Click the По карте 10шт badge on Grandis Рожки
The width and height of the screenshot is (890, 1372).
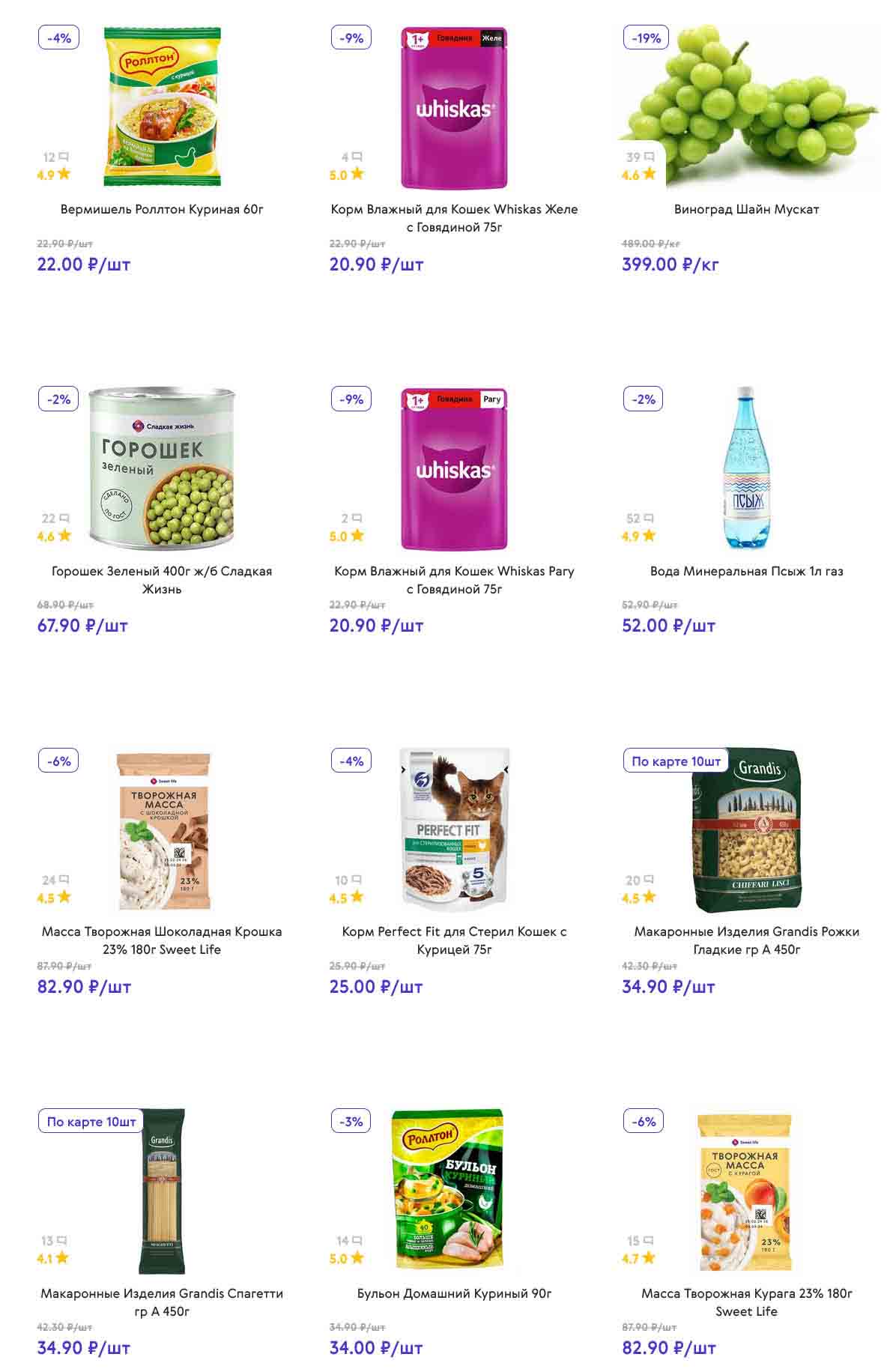coord(676,761)
